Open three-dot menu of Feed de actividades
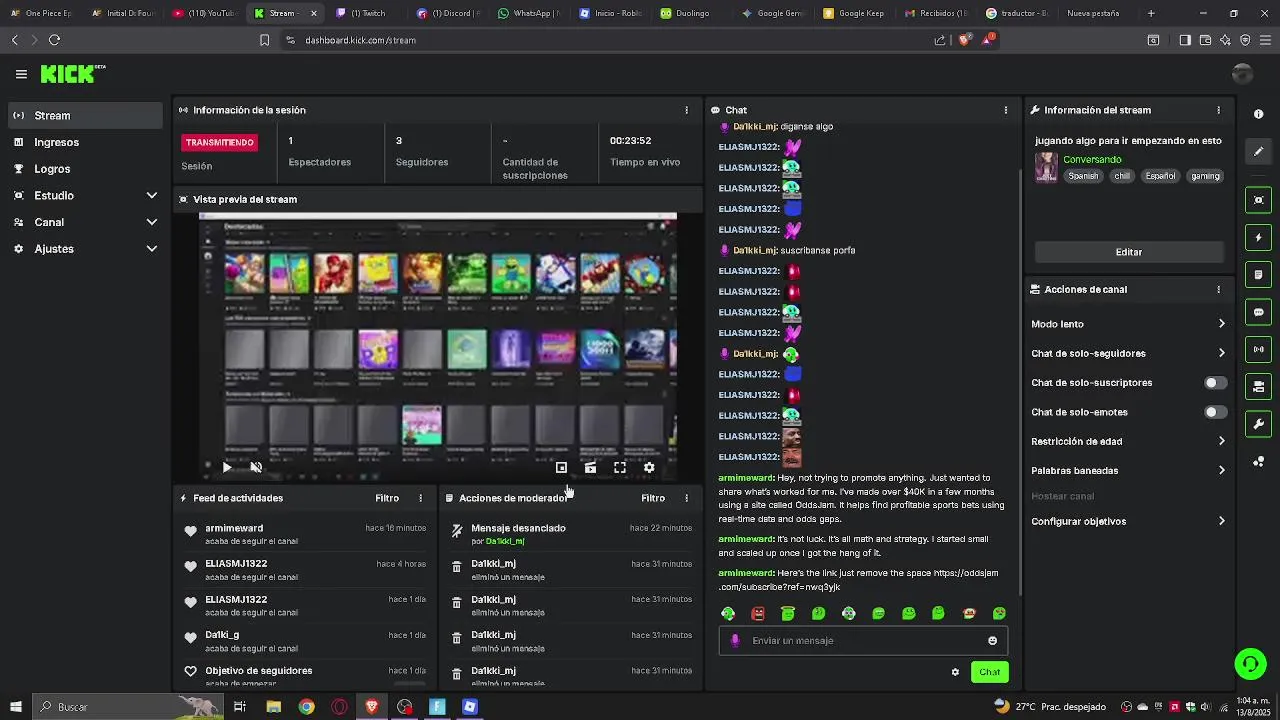 click(x=420, y=498)
